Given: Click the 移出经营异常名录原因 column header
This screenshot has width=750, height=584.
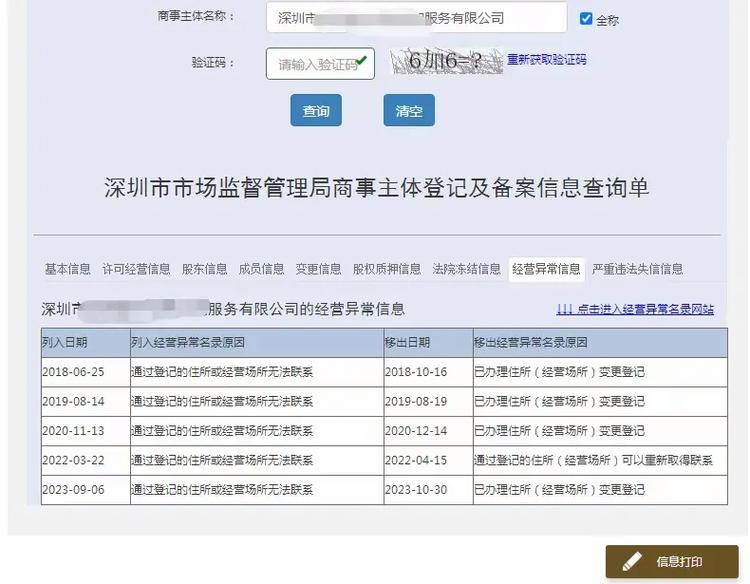Looking at the screenshot, I should [x=600, y=342].
